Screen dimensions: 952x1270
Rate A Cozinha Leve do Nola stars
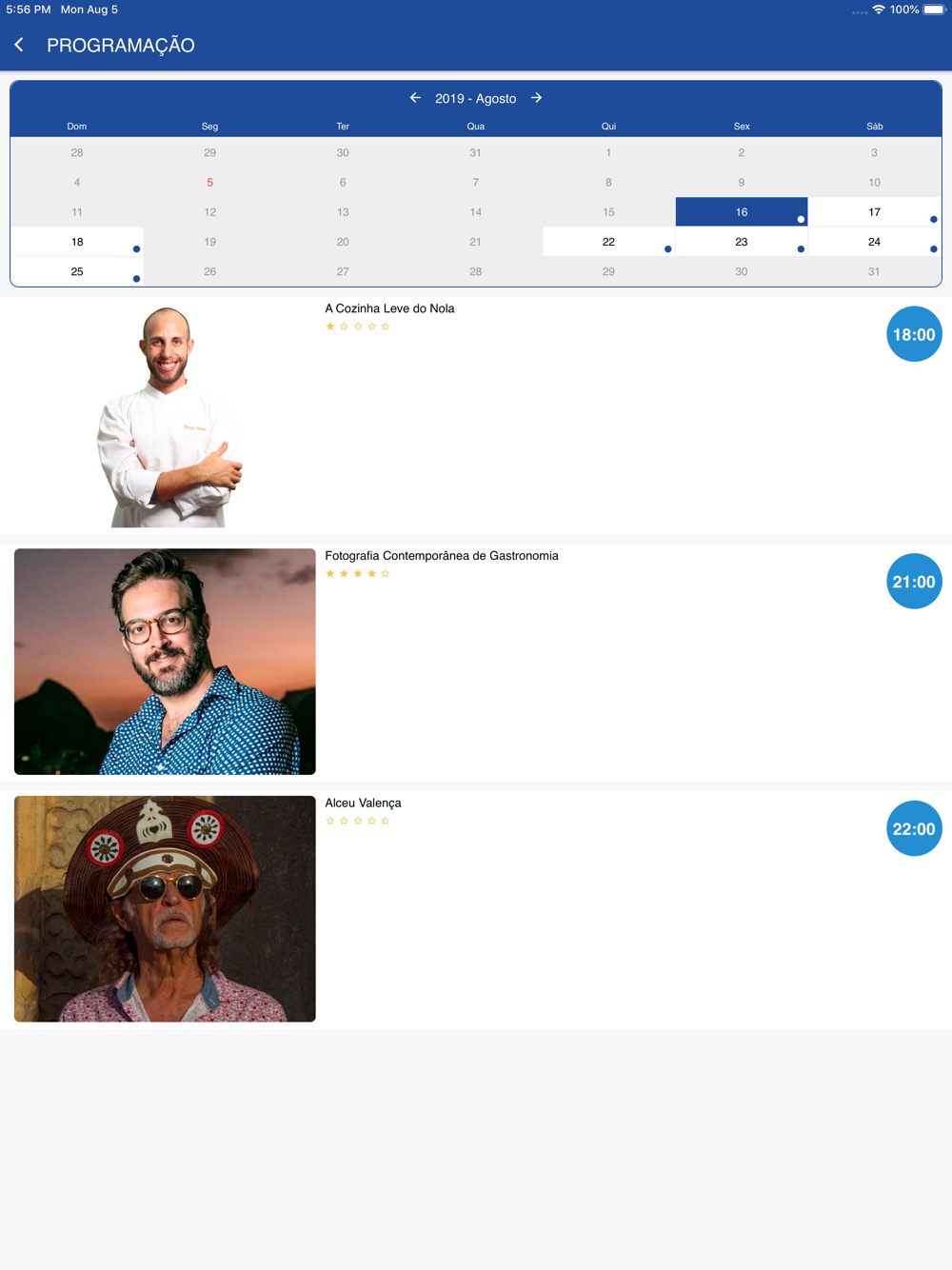(x=358, y=327)
